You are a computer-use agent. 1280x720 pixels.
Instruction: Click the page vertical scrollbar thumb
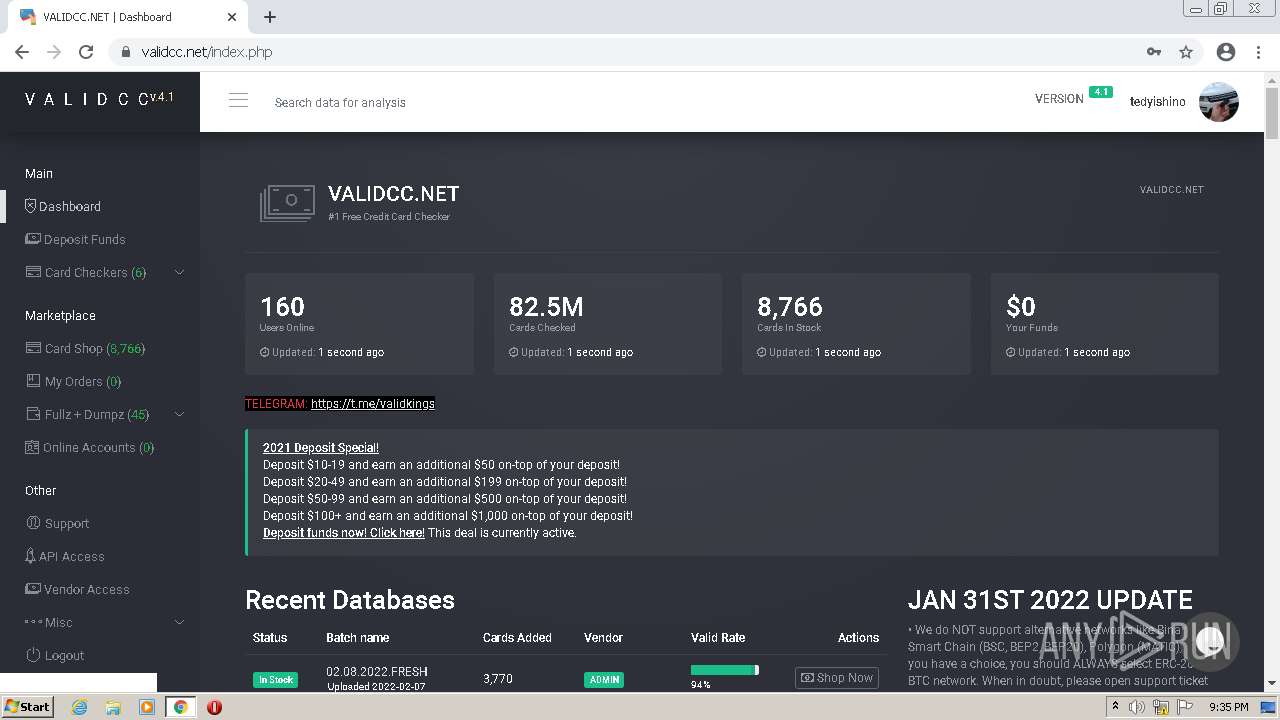[1272, 115]
